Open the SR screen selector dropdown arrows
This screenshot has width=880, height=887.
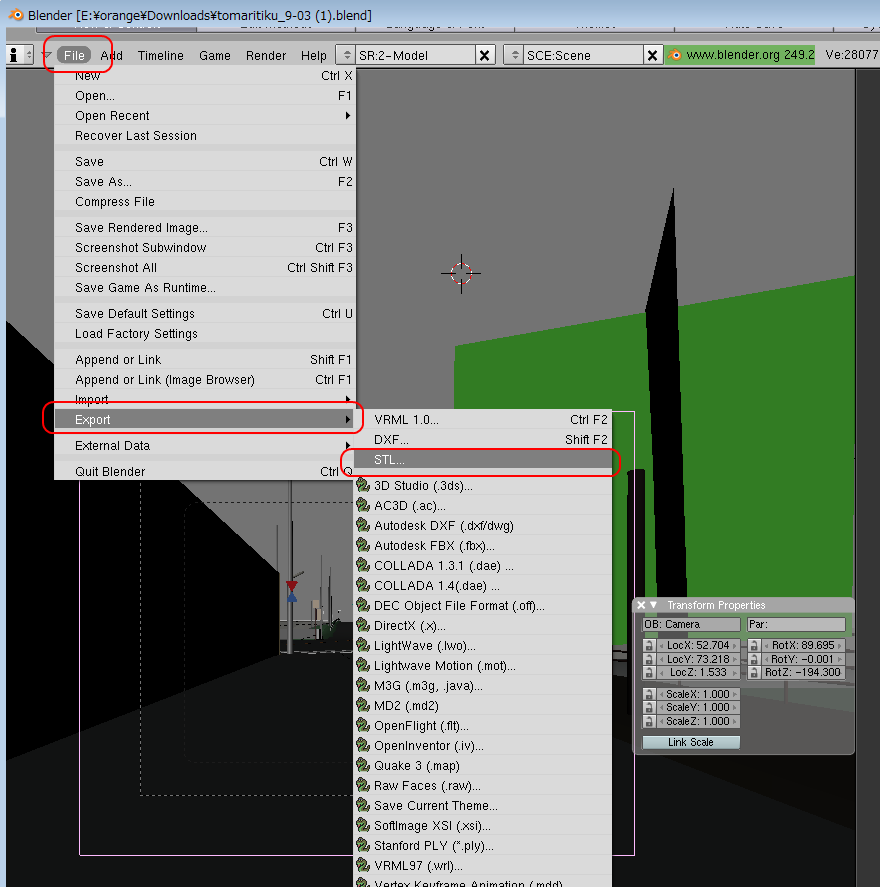tap(346, 55)
